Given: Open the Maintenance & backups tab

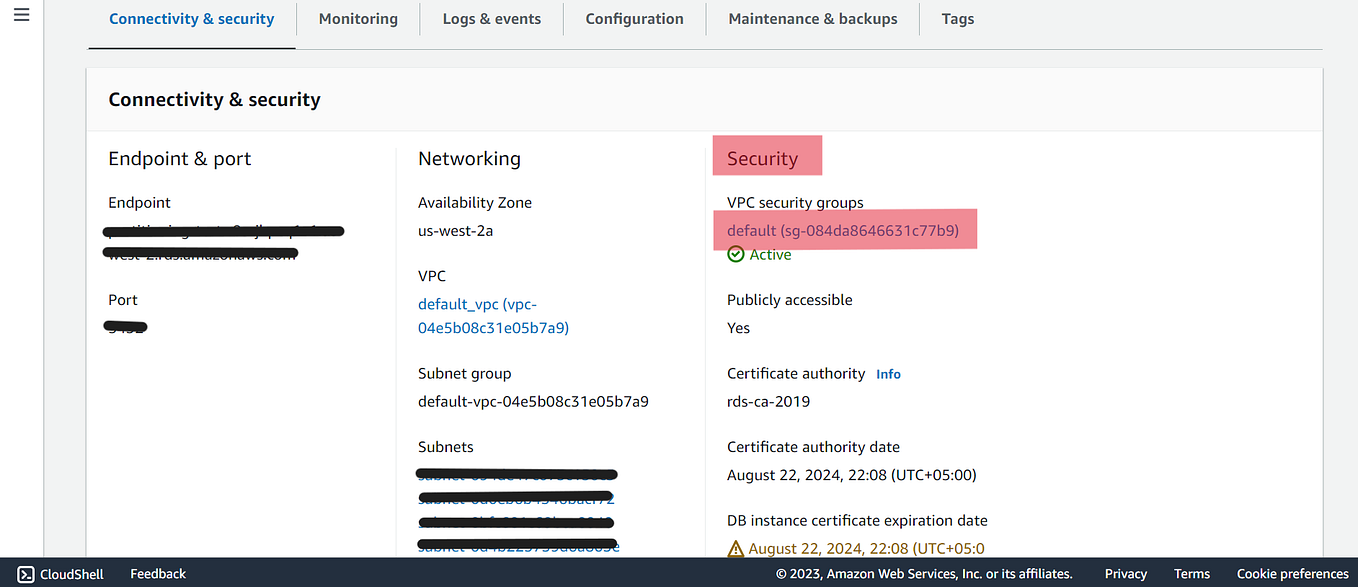Looking at the screenshot, I should (812, 18).
